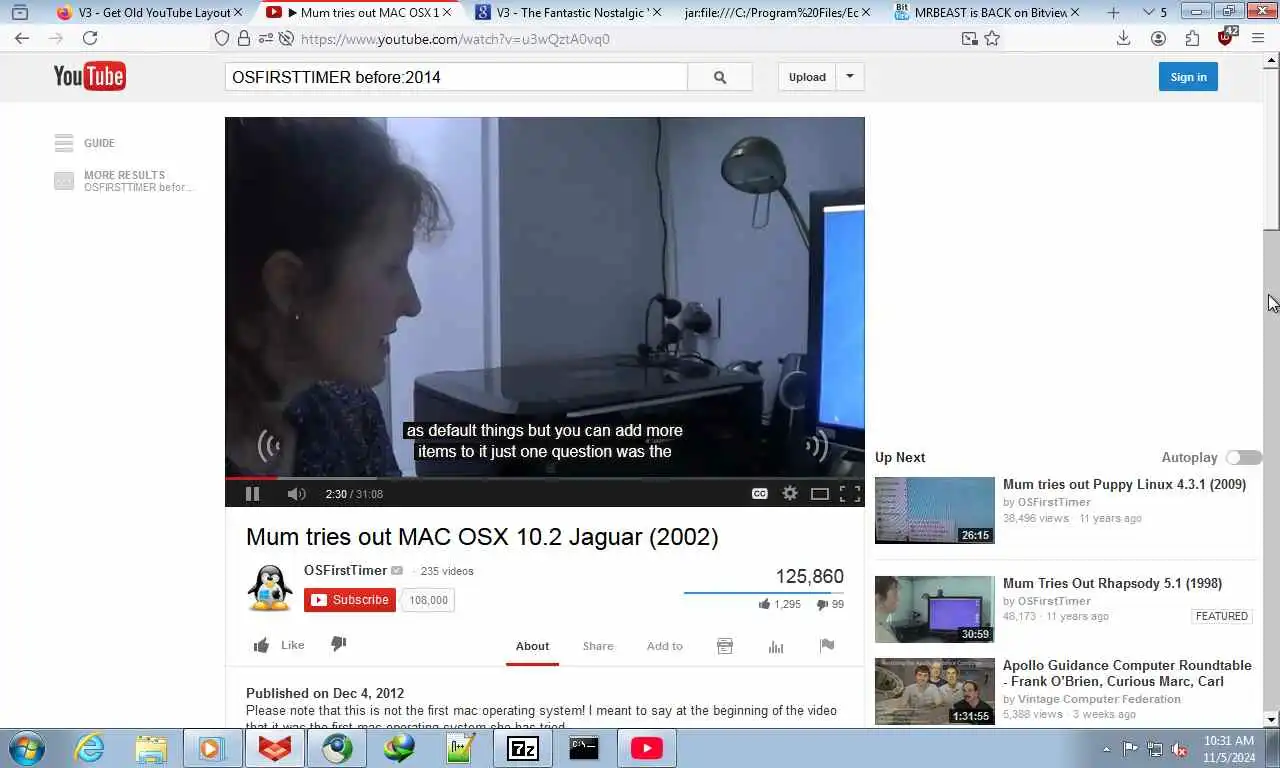Show the video statistics icon

[776, 646]
